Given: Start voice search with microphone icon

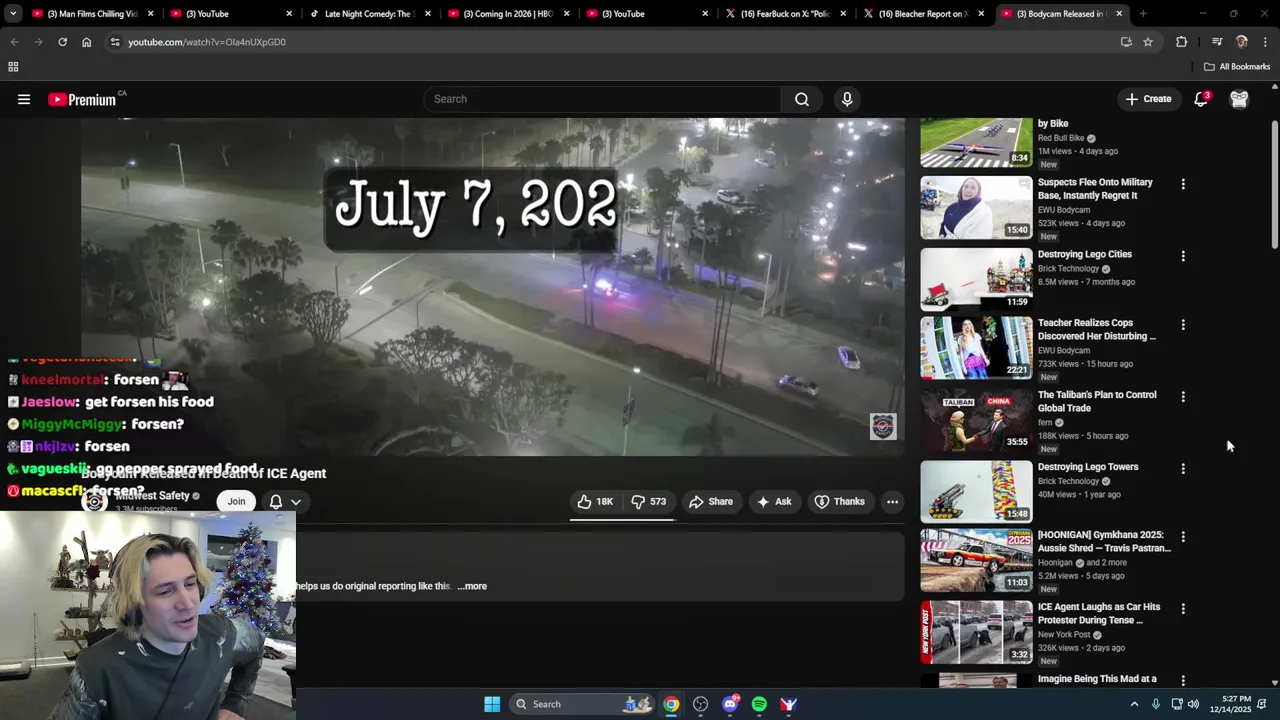Looking at the screenshot, I should click(x=847, y=99).
